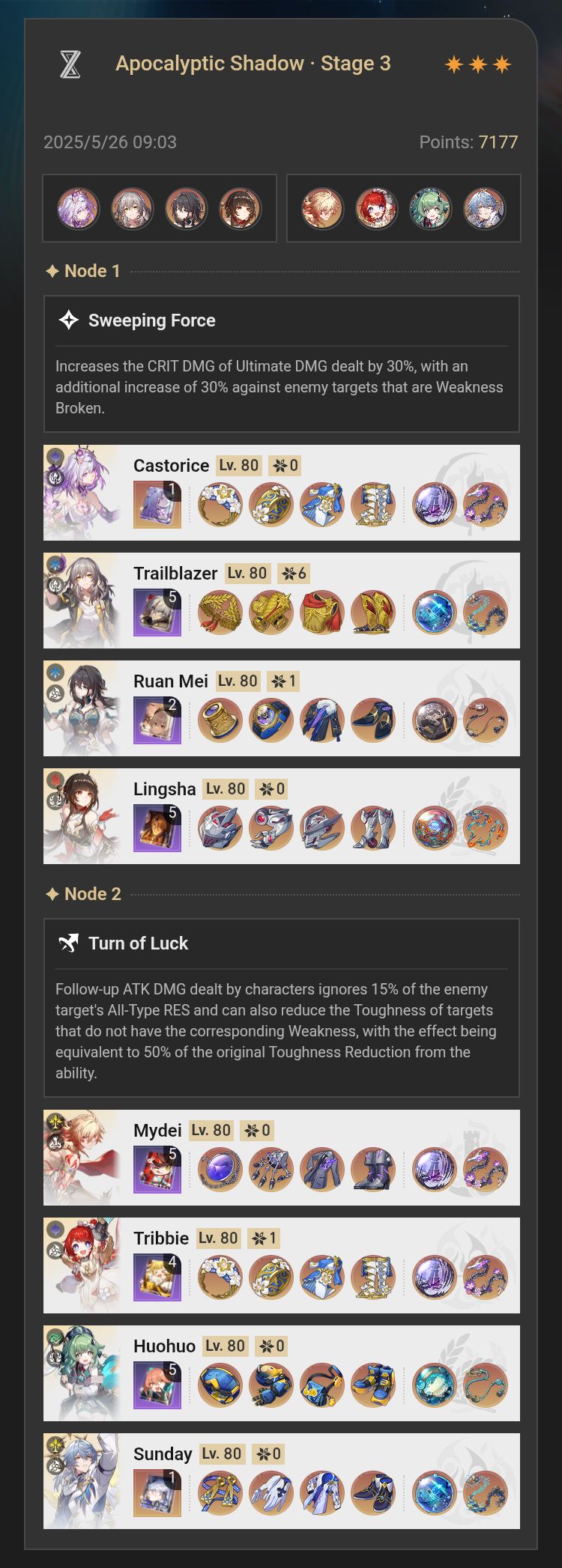Open Lingsha's silver boots relic icon
Viewport: 562px width, 1568px height.
(x=373, y=828)
